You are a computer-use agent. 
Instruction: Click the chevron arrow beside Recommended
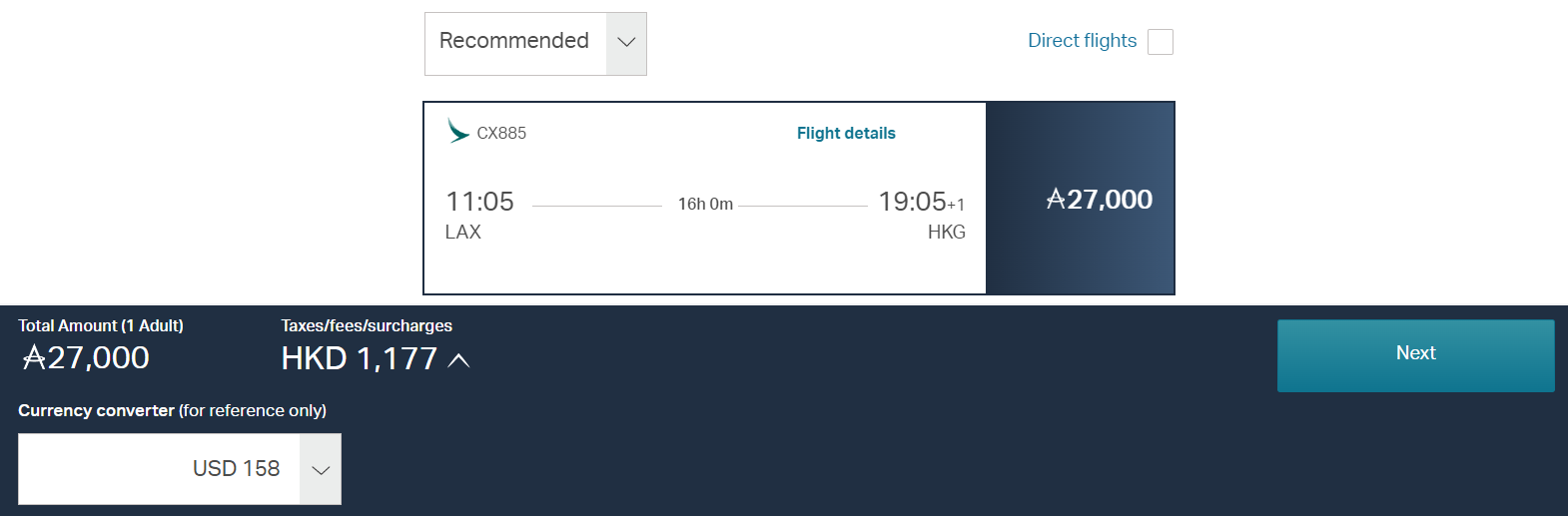(626, 43)
